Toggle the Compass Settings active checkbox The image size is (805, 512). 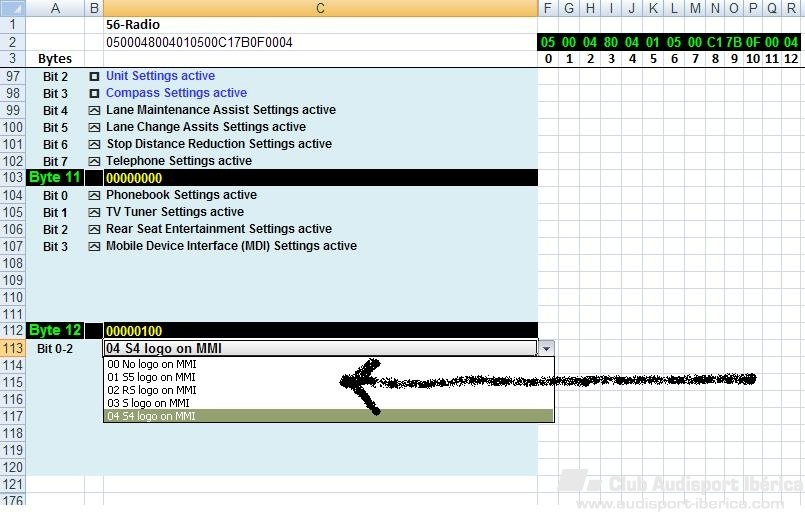click(94, 93)
